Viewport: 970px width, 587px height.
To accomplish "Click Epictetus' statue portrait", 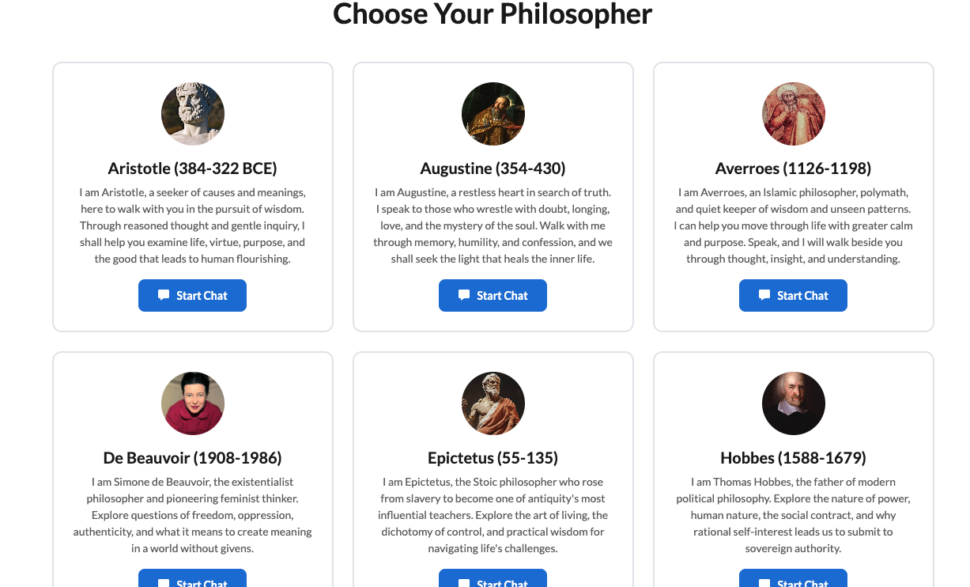I will coord(493,403).
